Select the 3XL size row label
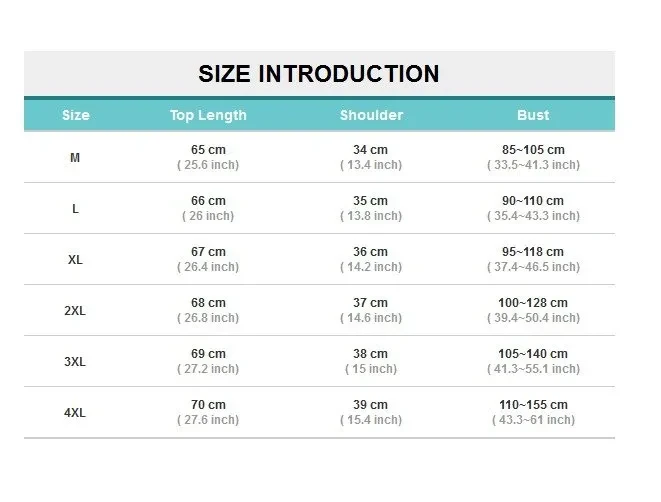 pyautogui.click(x=75, y=361)
